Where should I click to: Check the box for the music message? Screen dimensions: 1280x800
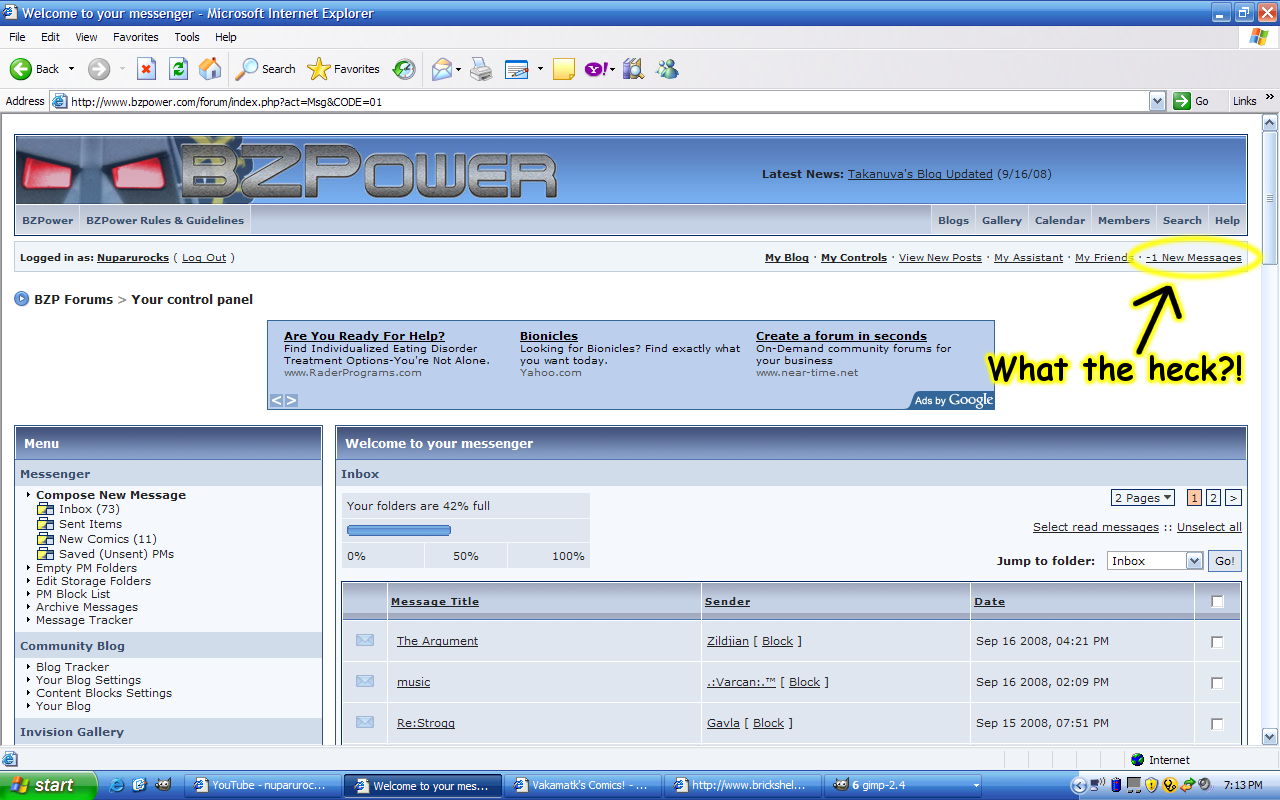1217,683
